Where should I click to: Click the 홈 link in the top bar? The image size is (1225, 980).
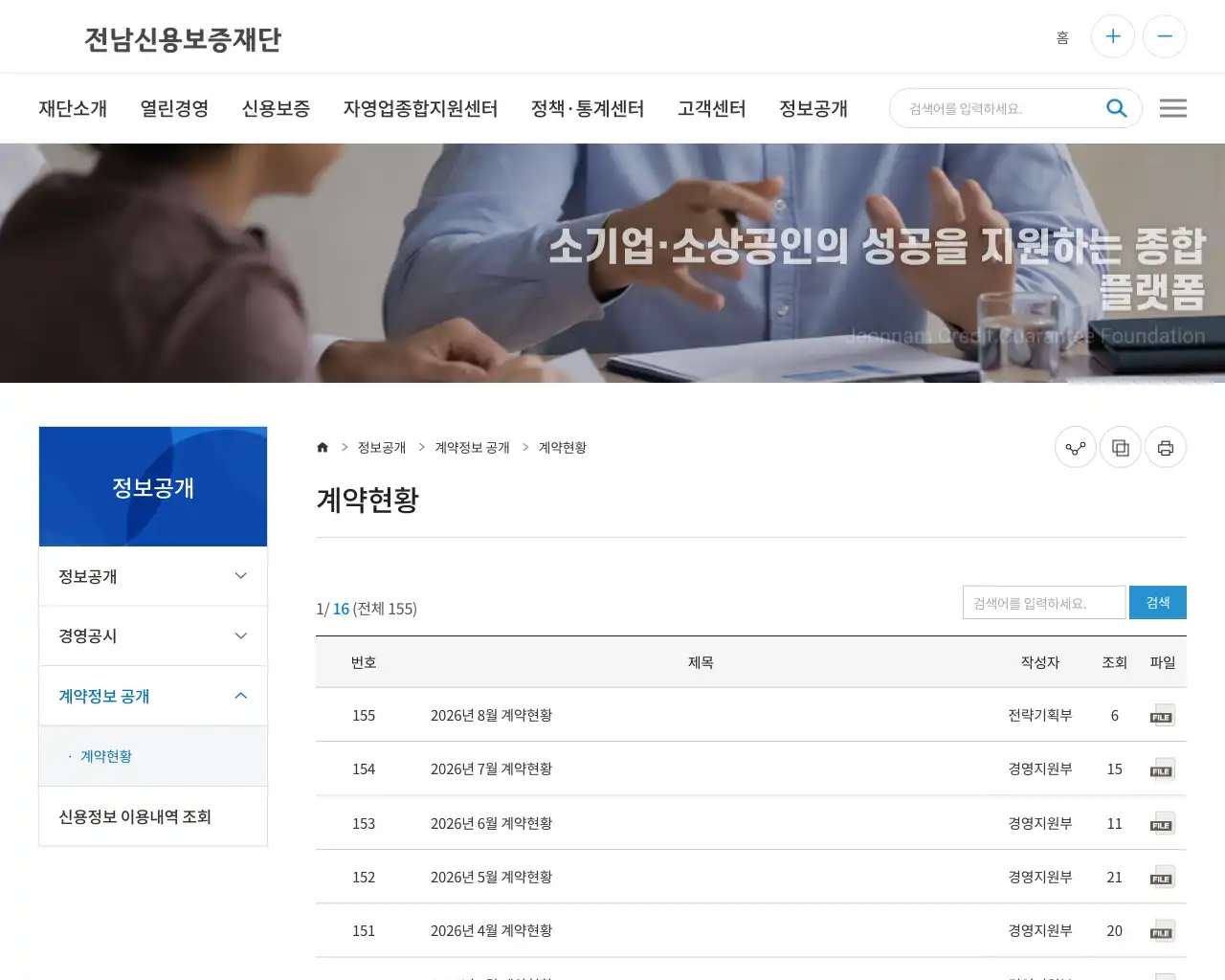[x=1062, y=37]
